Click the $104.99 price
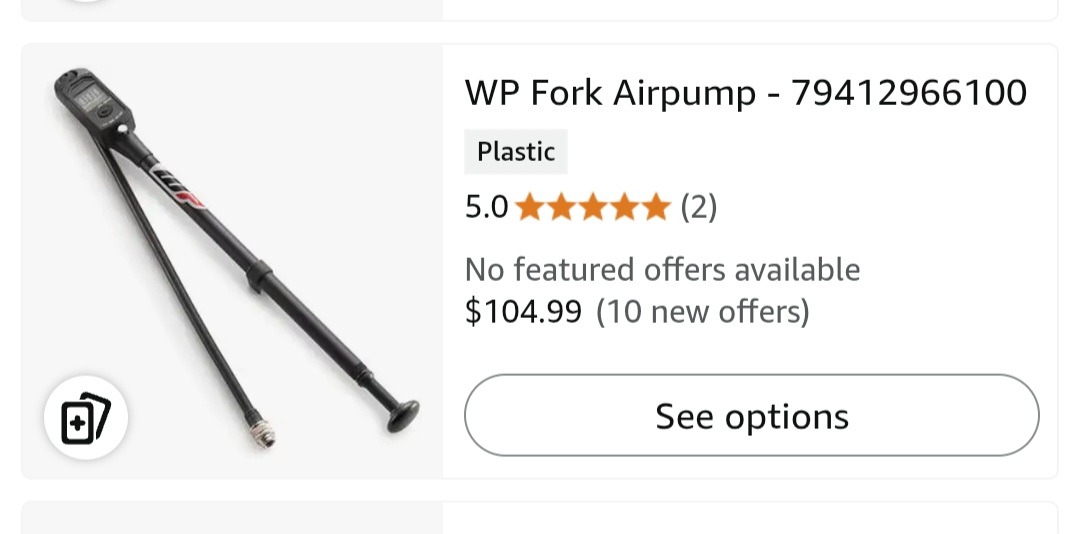 pyautogui.click(x=523, y=312)
